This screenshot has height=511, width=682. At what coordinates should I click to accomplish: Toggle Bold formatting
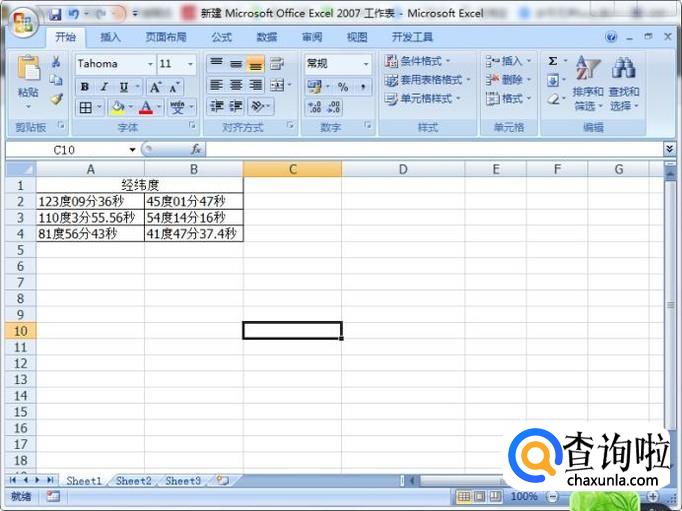86,87
